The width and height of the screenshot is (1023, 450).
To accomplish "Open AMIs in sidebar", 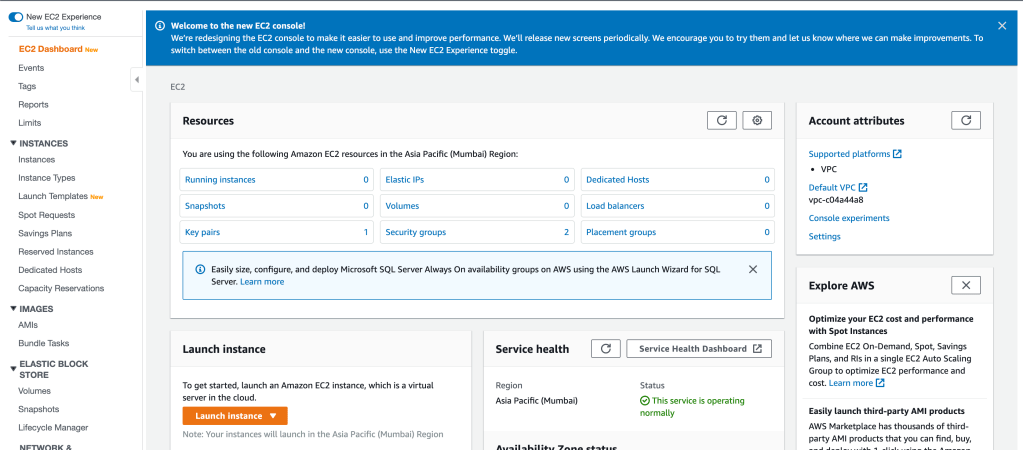I will [28, 325].
